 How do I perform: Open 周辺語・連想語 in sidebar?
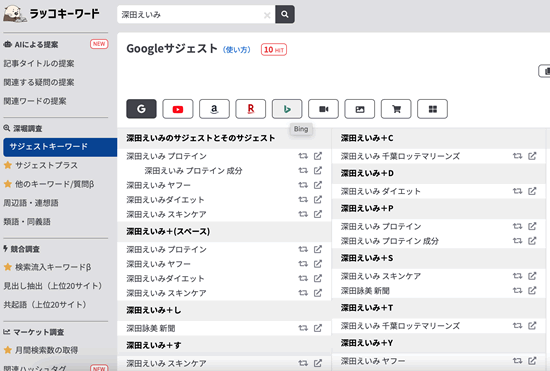31,203
